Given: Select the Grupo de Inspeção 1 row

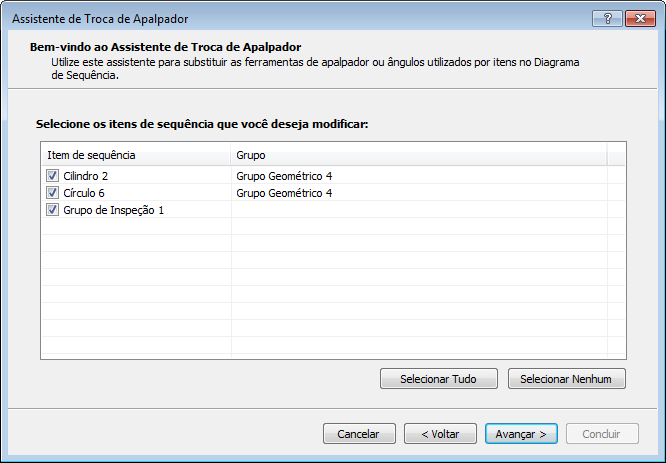Looking at the screenshot, I should 113,210.
